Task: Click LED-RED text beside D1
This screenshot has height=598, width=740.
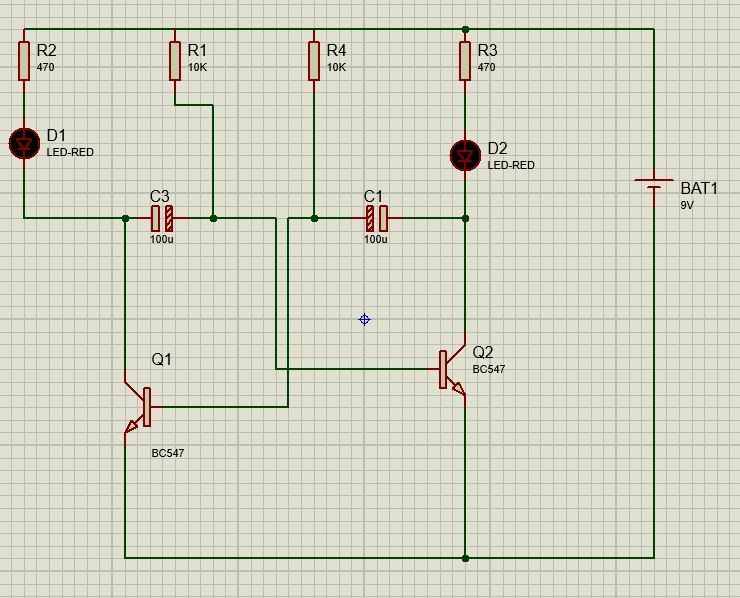Action: [x=70, y=152]
